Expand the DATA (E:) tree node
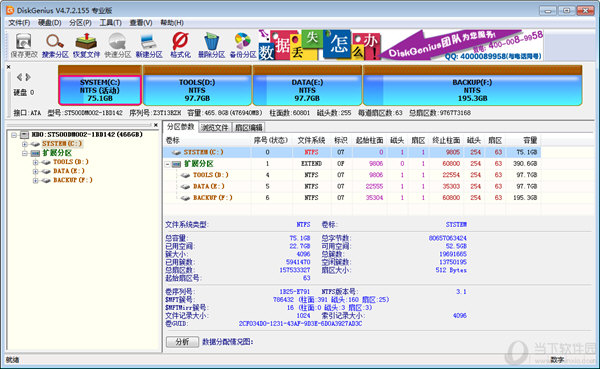This screenshot has height=369, width=600. coord(36,171)
